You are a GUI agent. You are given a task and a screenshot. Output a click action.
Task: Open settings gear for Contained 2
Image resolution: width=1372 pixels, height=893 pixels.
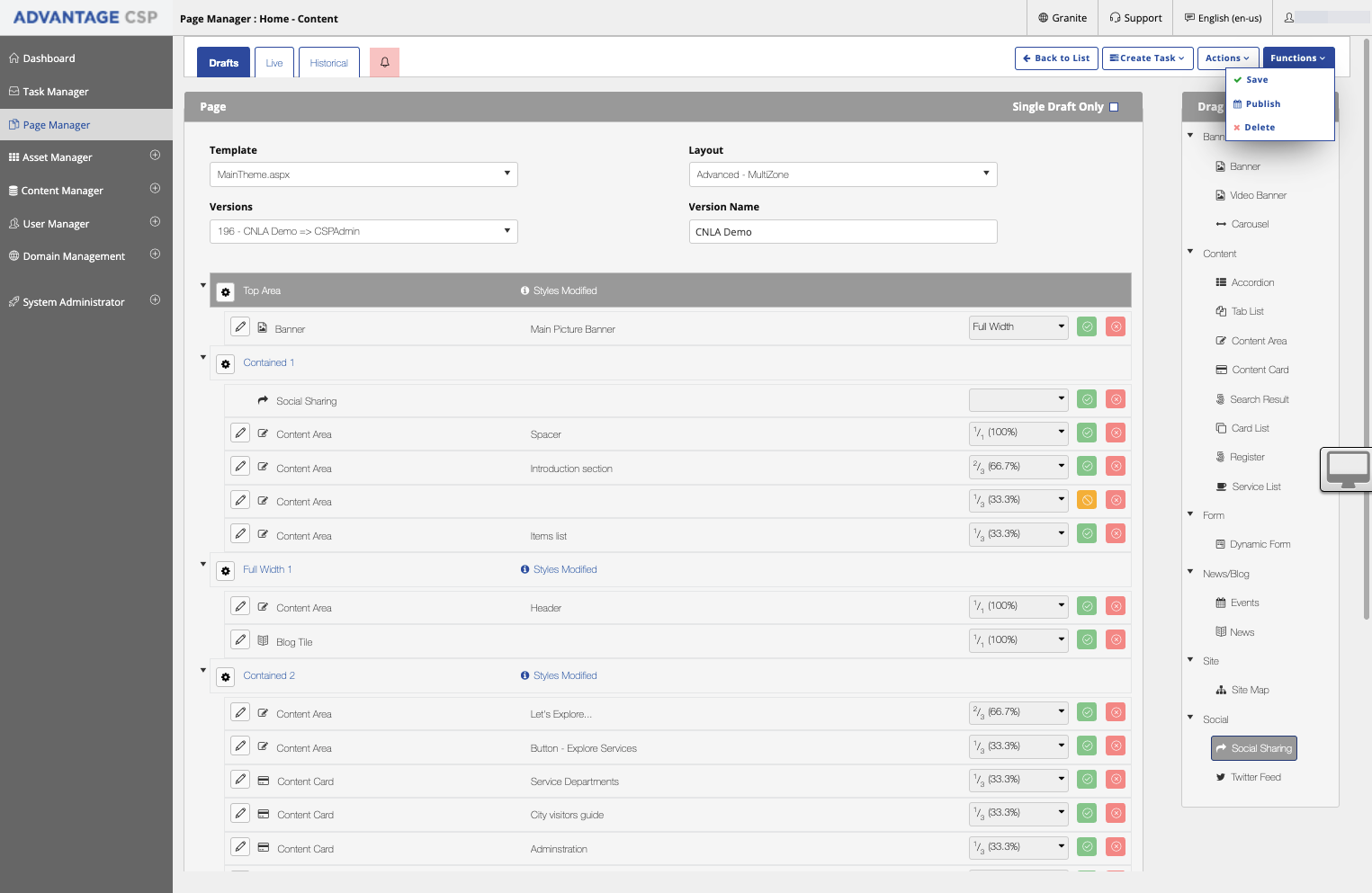pos(226,676)
